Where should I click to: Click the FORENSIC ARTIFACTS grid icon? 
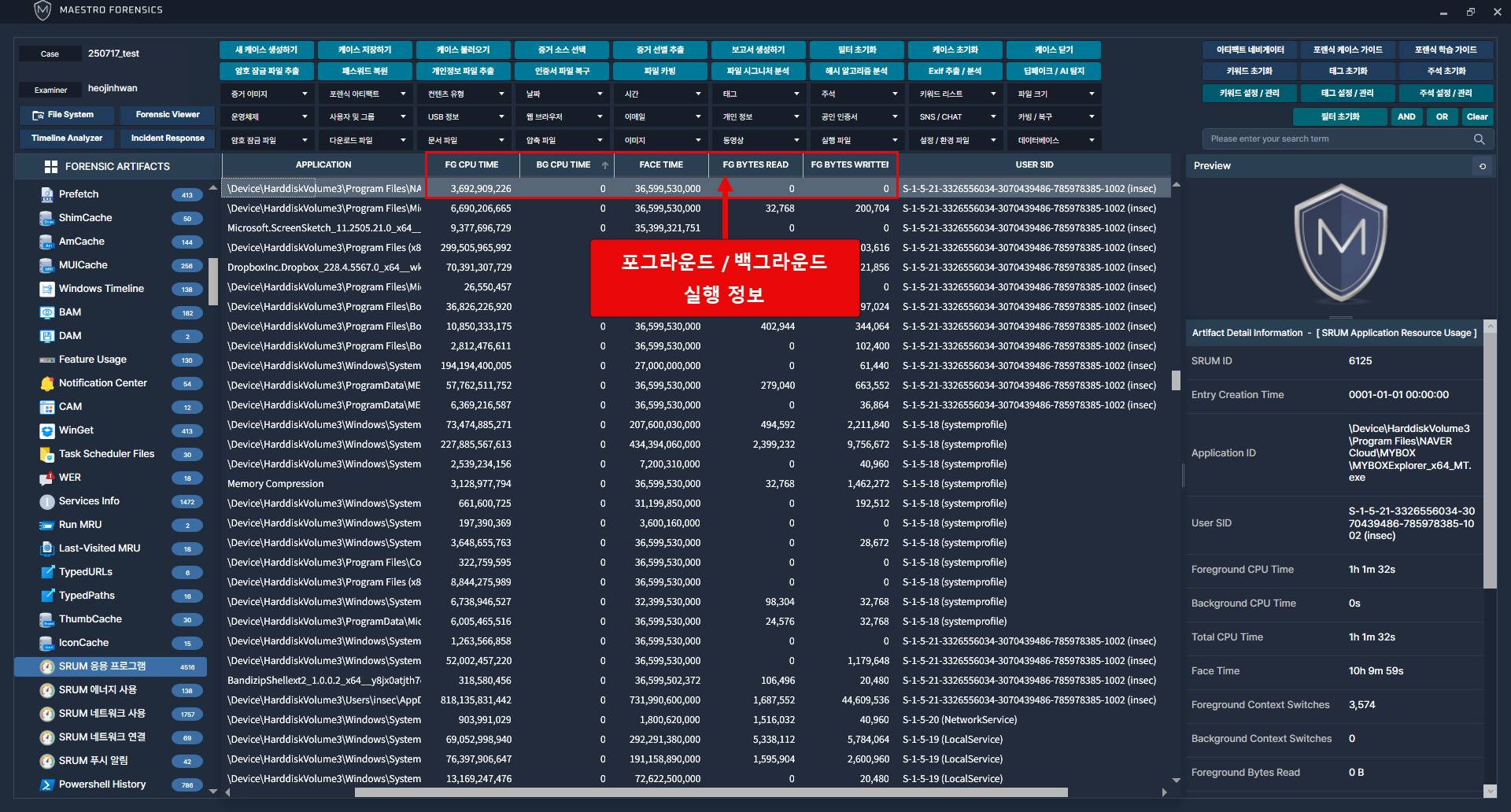click(x=51, y=167)
